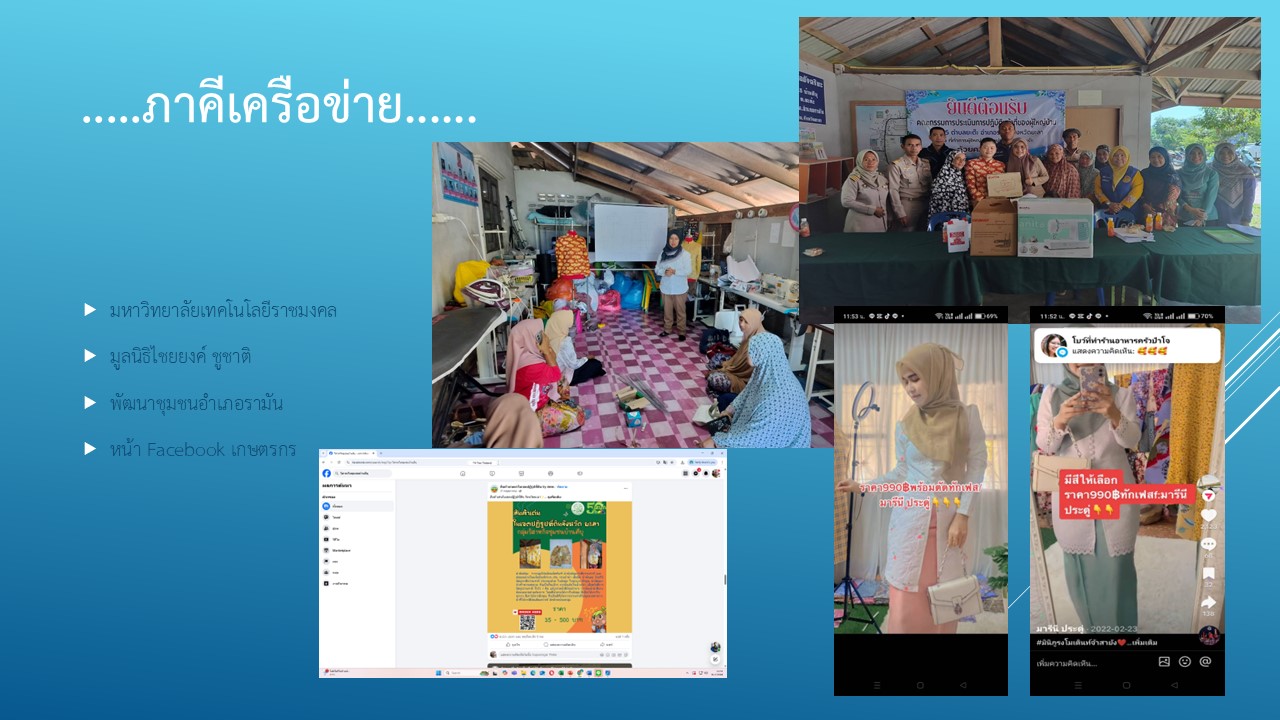Toggle Like on the Facebook post
Viewport: 1280px width, 720px height.
514,645
